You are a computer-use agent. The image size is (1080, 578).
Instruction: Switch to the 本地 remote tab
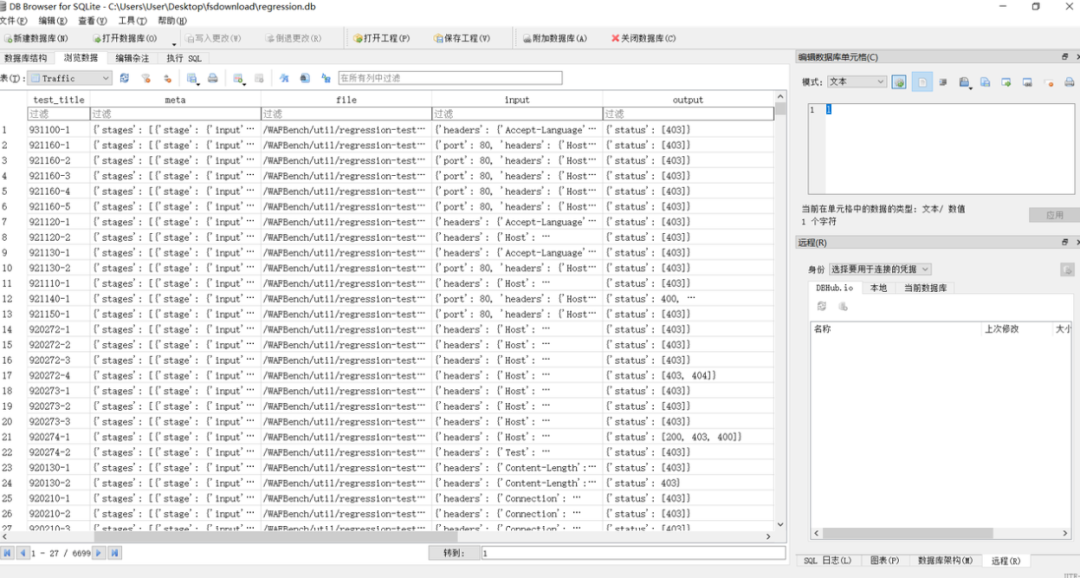coord(878,288)
